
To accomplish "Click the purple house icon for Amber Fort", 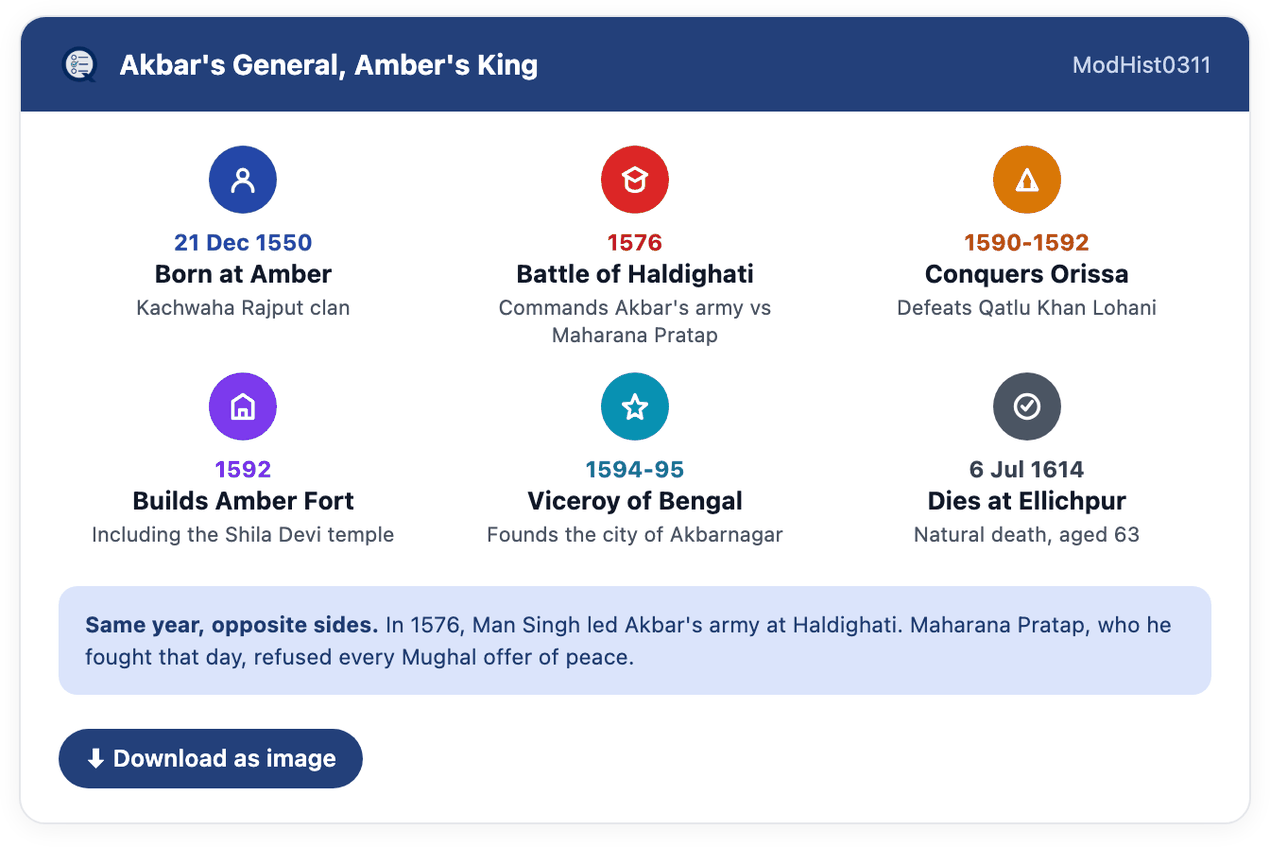I will click(x=243, y=407).
